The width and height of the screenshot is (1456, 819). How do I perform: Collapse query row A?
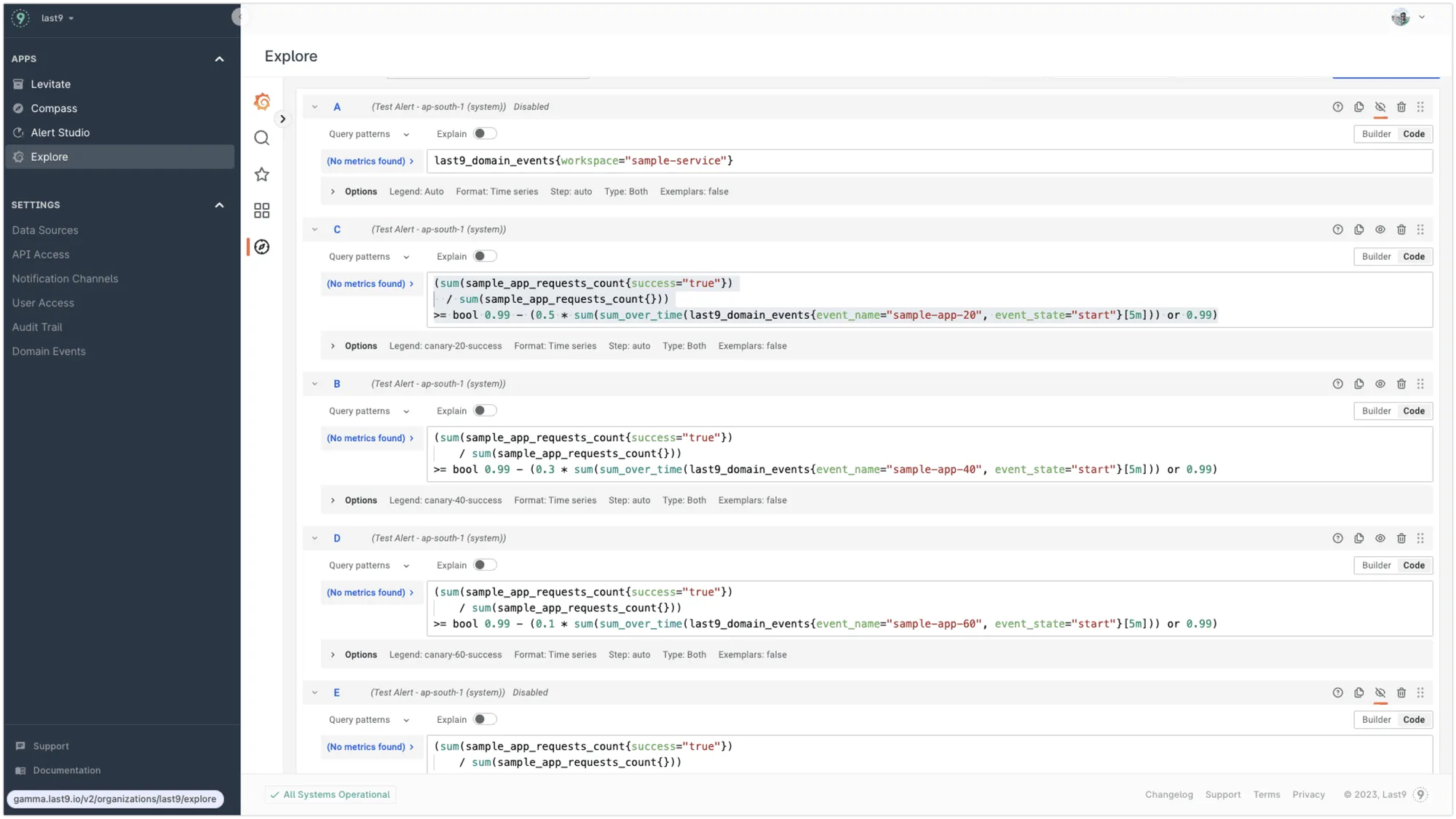coord(314,107)
